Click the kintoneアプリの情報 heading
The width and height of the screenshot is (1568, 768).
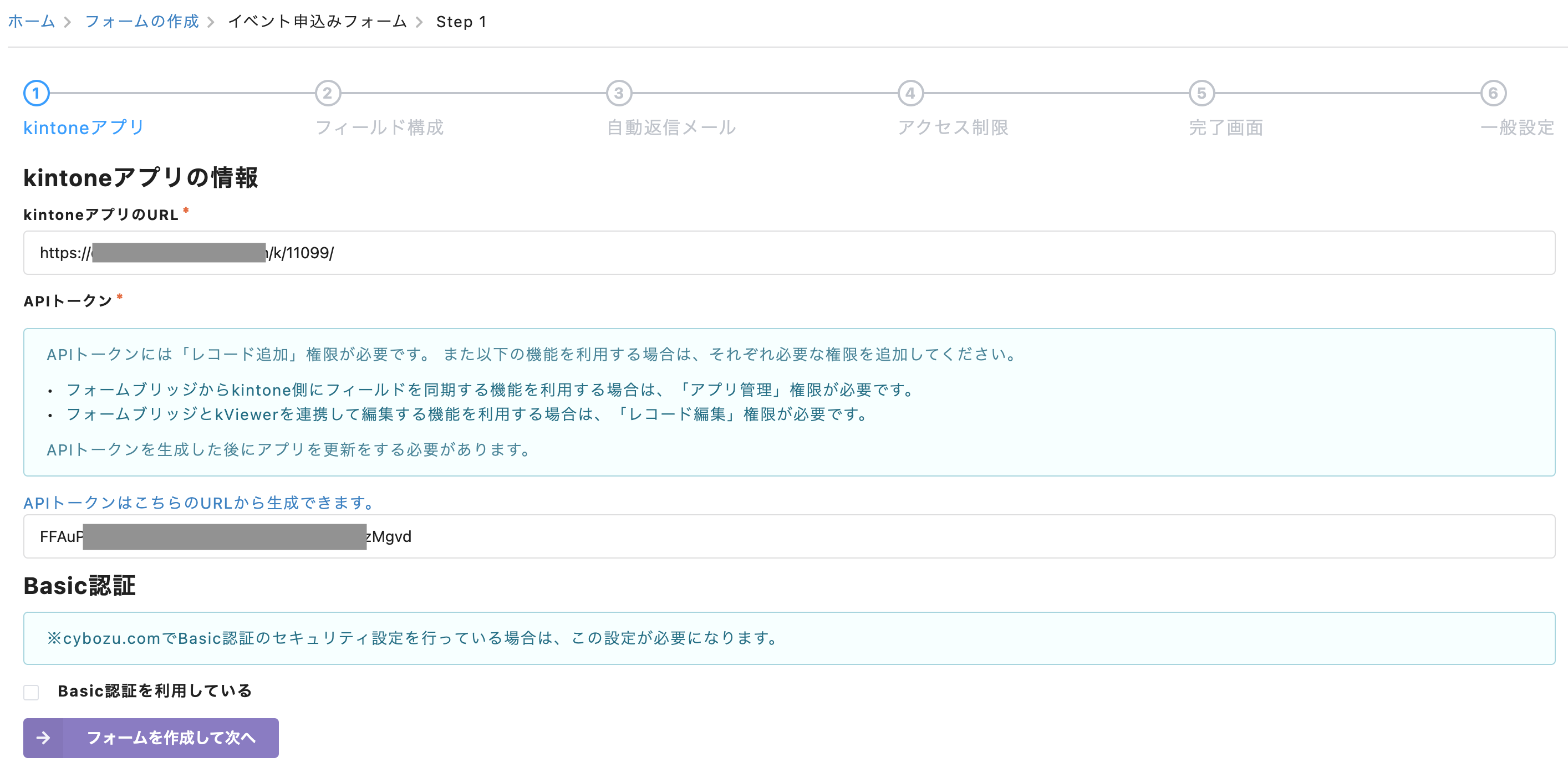141,178
